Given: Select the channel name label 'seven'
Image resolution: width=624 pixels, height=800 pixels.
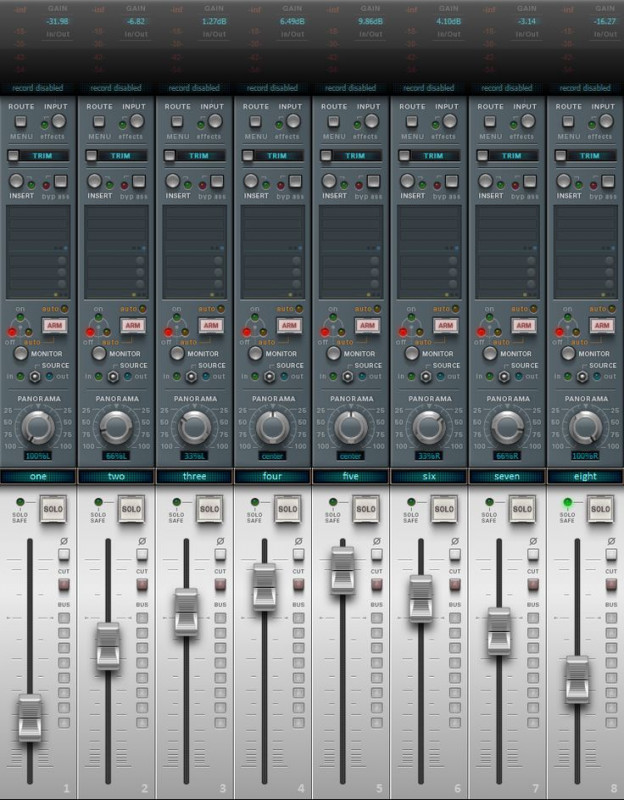Looking at the screenshot, I should point(507,476).
